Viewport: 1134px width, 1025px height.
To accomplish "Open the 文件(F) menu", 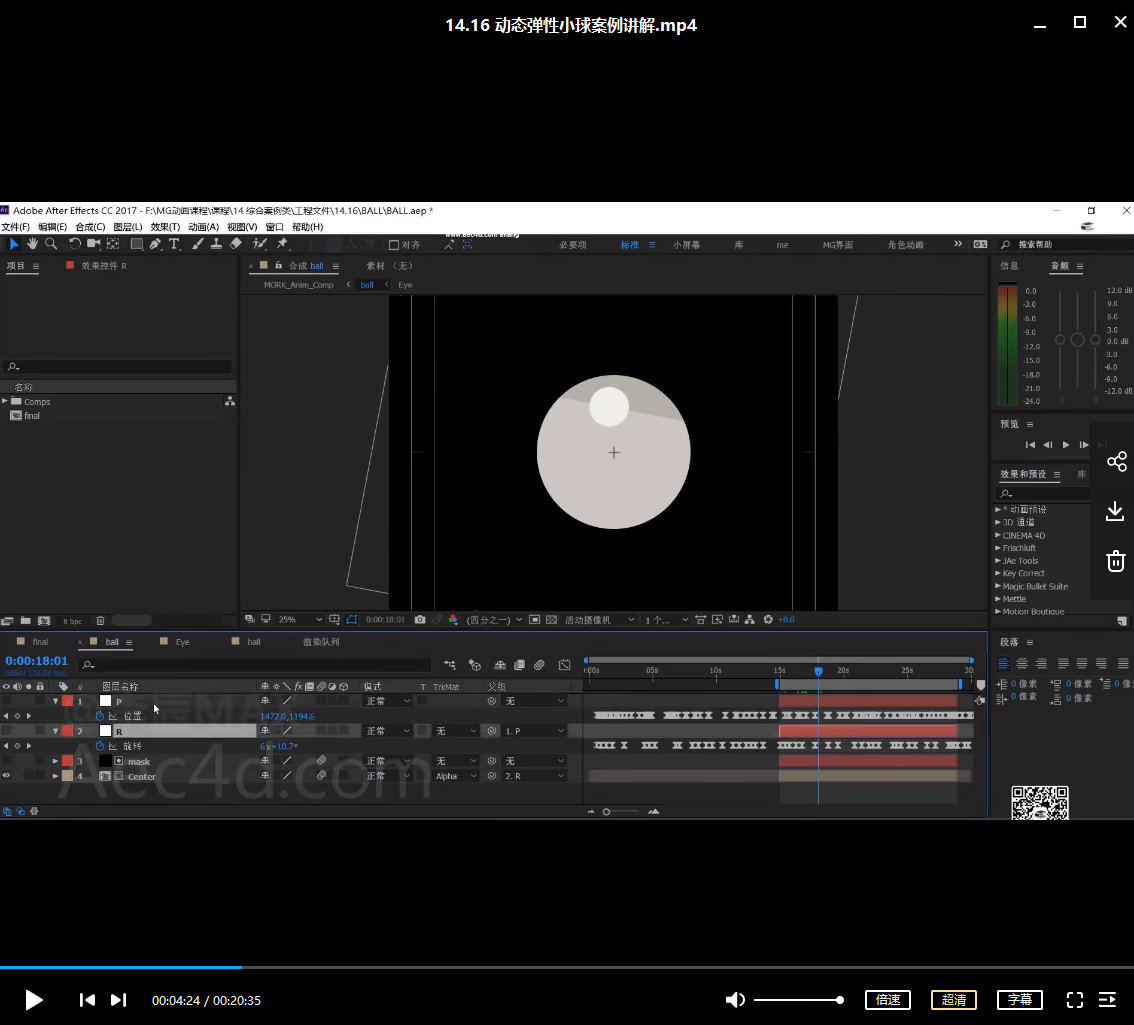I will 15,227.
